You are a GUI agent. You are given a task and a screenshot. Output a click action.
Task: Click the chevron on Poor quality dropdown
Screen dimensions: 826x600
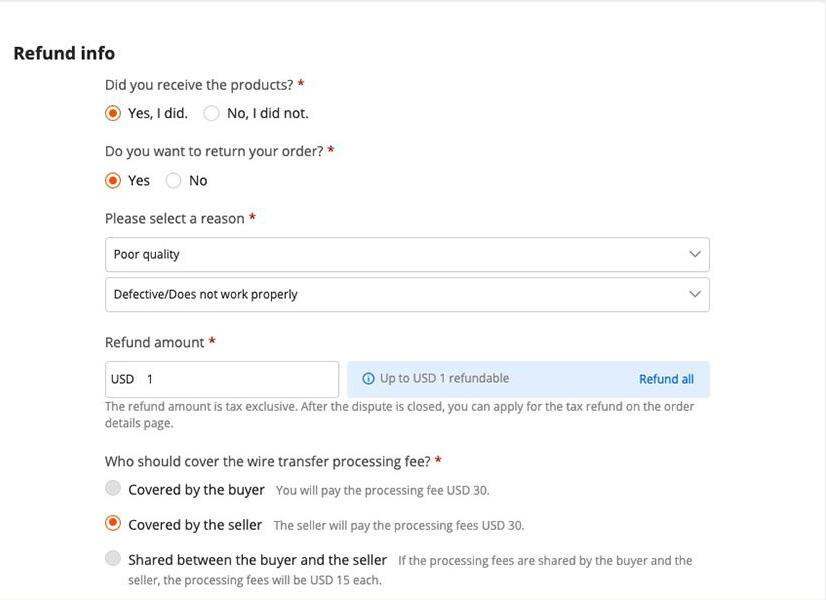(x=695, y=254)
